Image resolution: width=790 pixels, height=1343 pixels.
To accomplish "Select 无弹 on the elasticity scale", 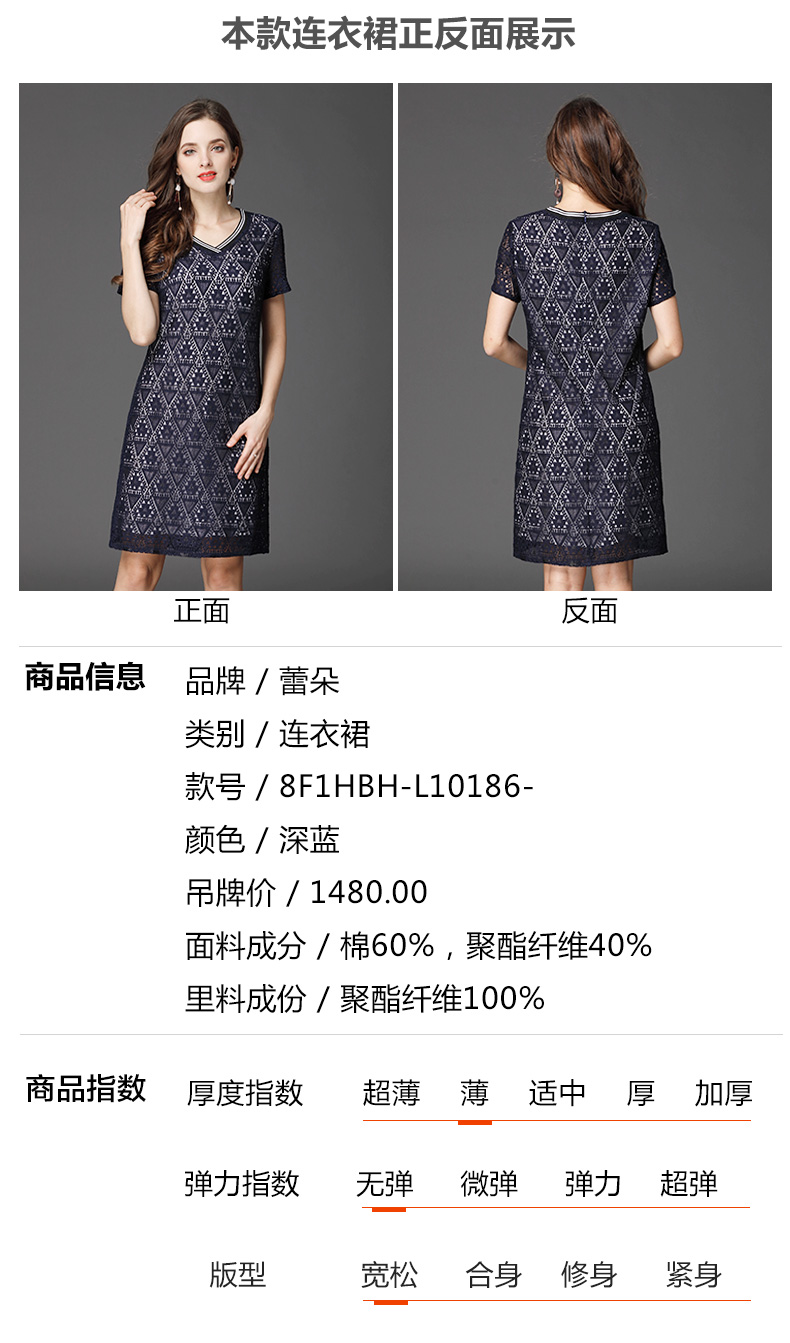I will click(385, 1184).
